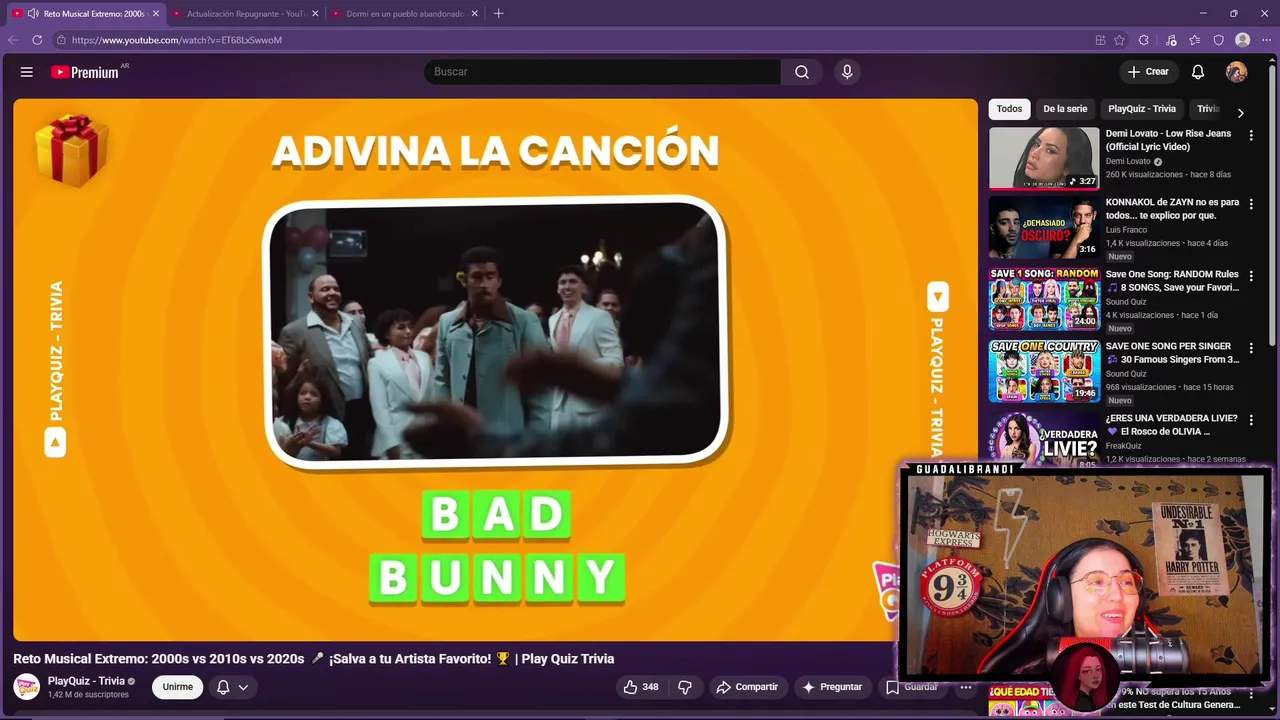Click the browser address bar URL

click(177, 40)
